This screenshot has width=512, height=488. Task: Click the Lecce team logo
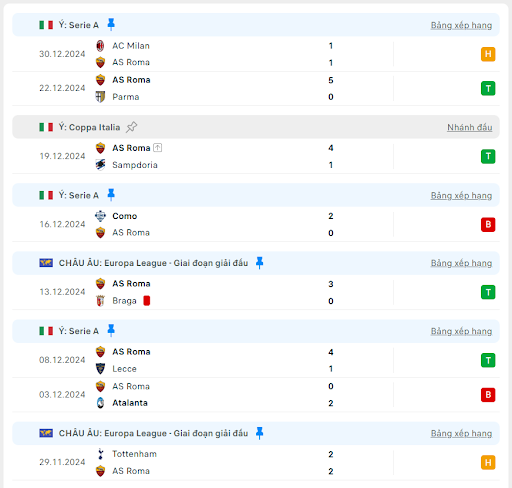tap(100, 369)
